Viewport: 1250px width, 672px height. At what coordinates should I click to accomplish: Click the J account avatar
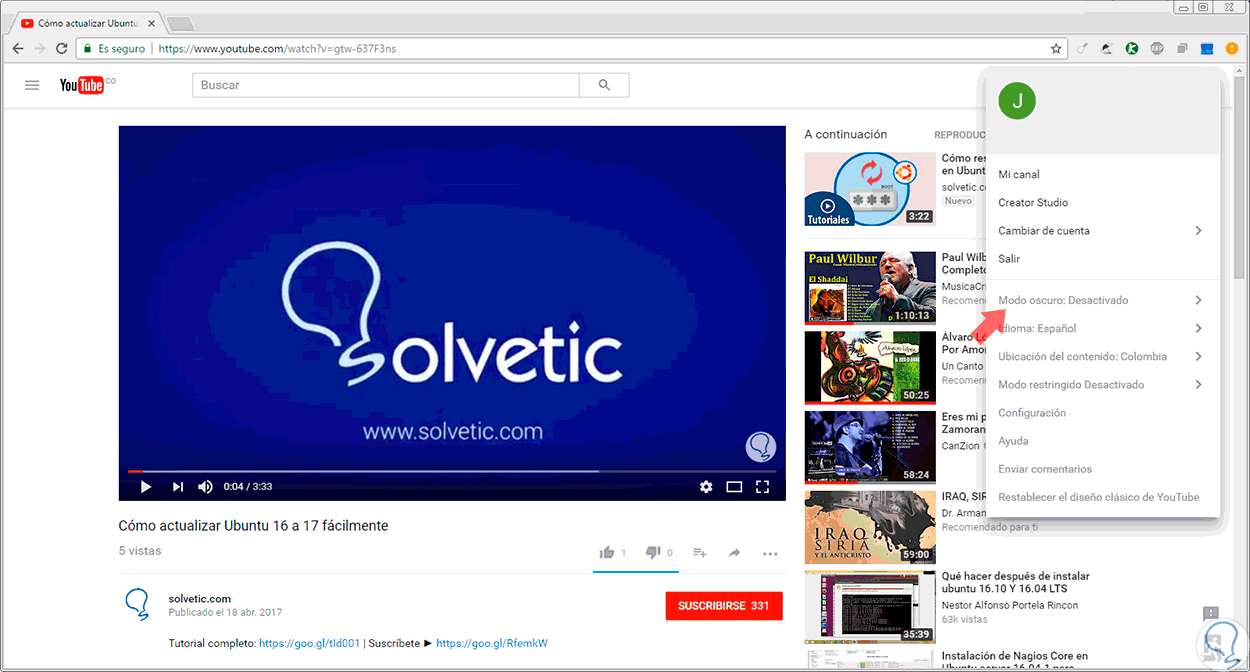pos(1017,100)
